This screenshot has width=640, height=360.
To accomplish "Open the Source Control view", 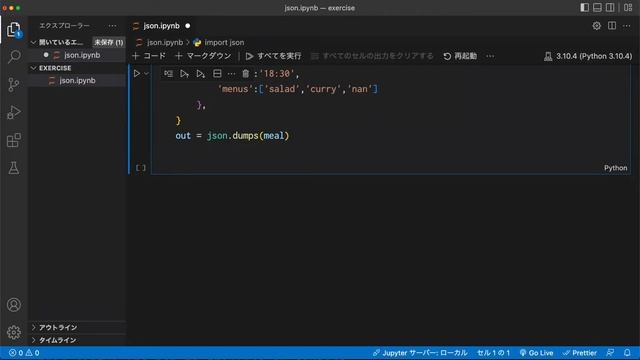I will [x=14, y=84].
